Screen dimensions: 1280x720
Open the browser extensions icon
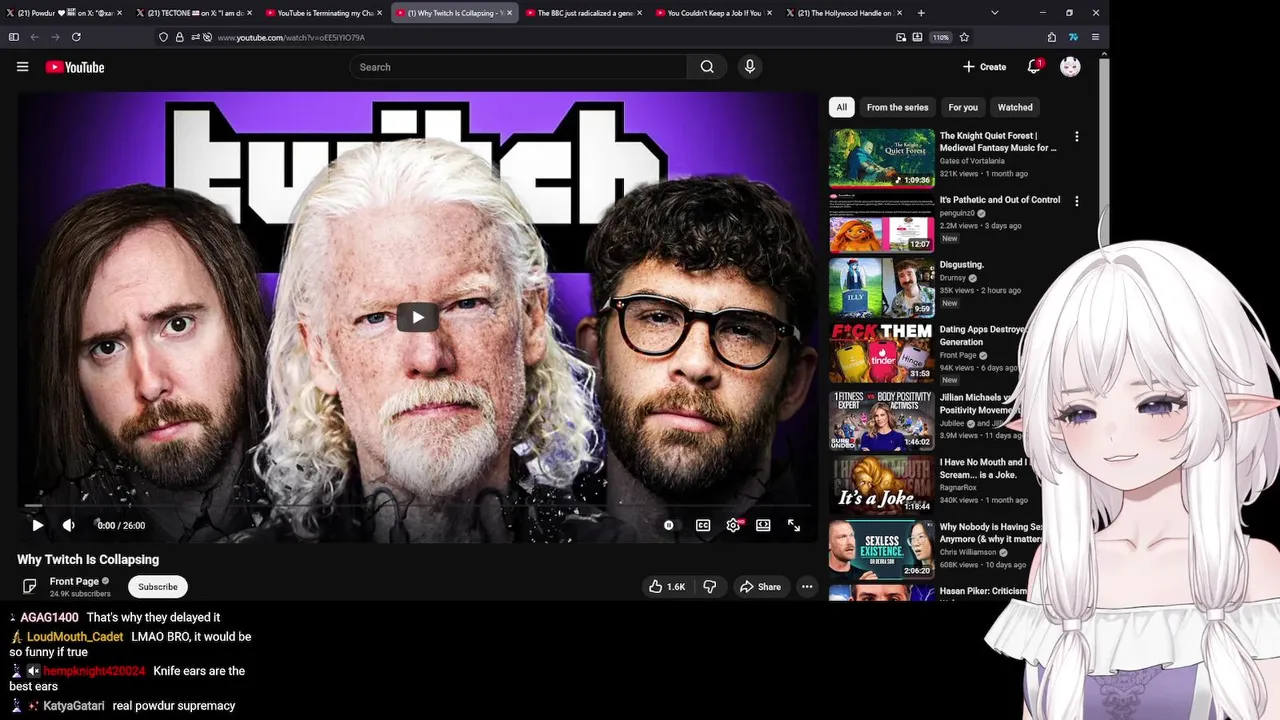[x=1052, y=37]
